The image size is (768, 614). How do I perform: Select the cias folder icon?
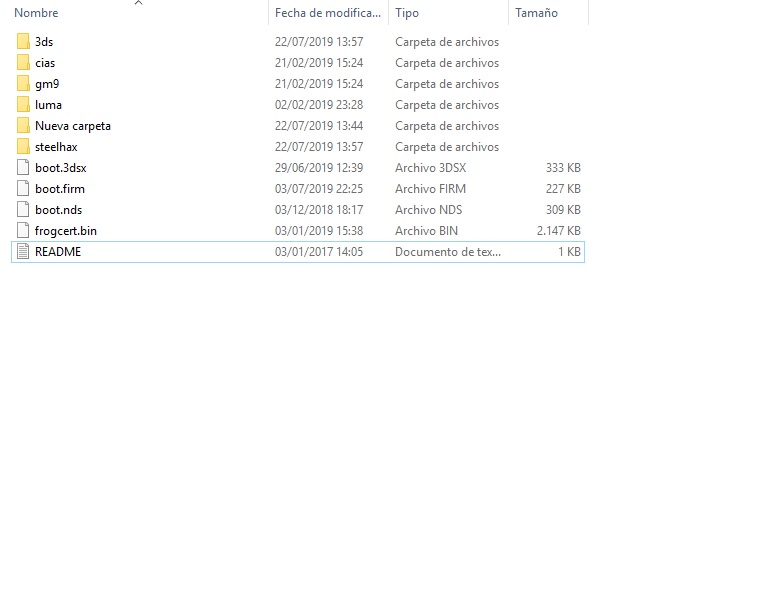[23, 63]
